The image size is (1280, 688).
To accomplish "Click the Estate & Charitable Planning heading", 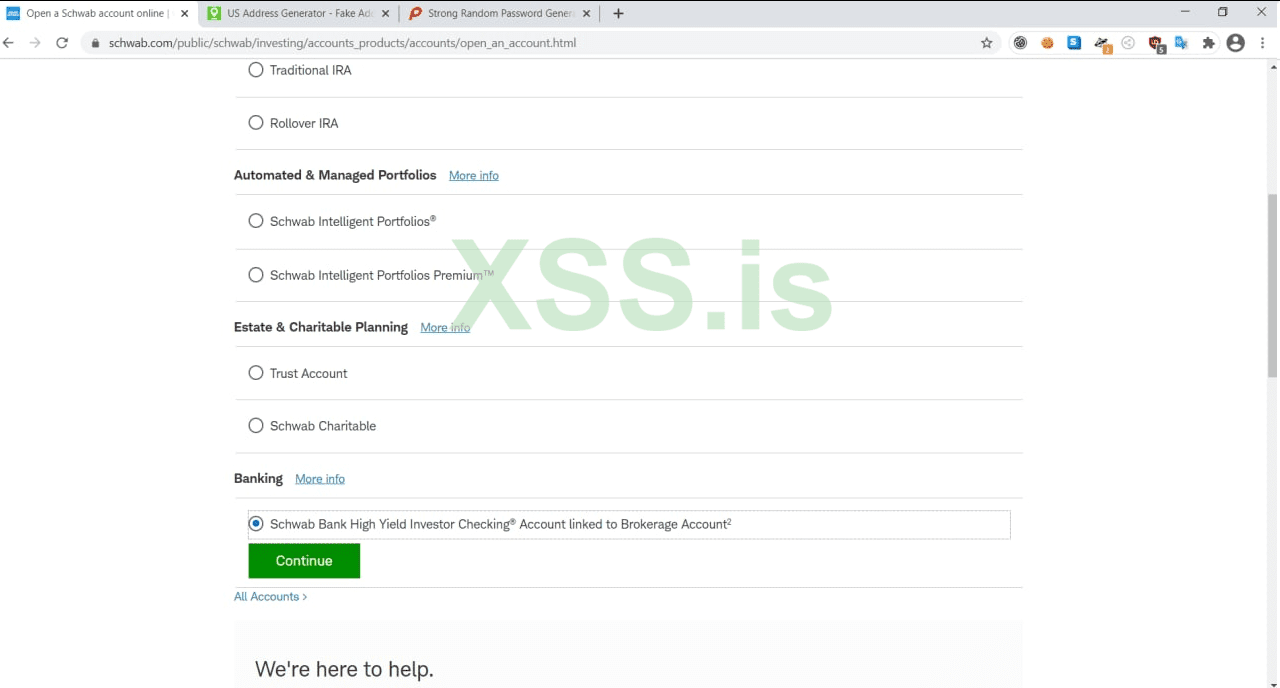I will [x=321, y=327].
